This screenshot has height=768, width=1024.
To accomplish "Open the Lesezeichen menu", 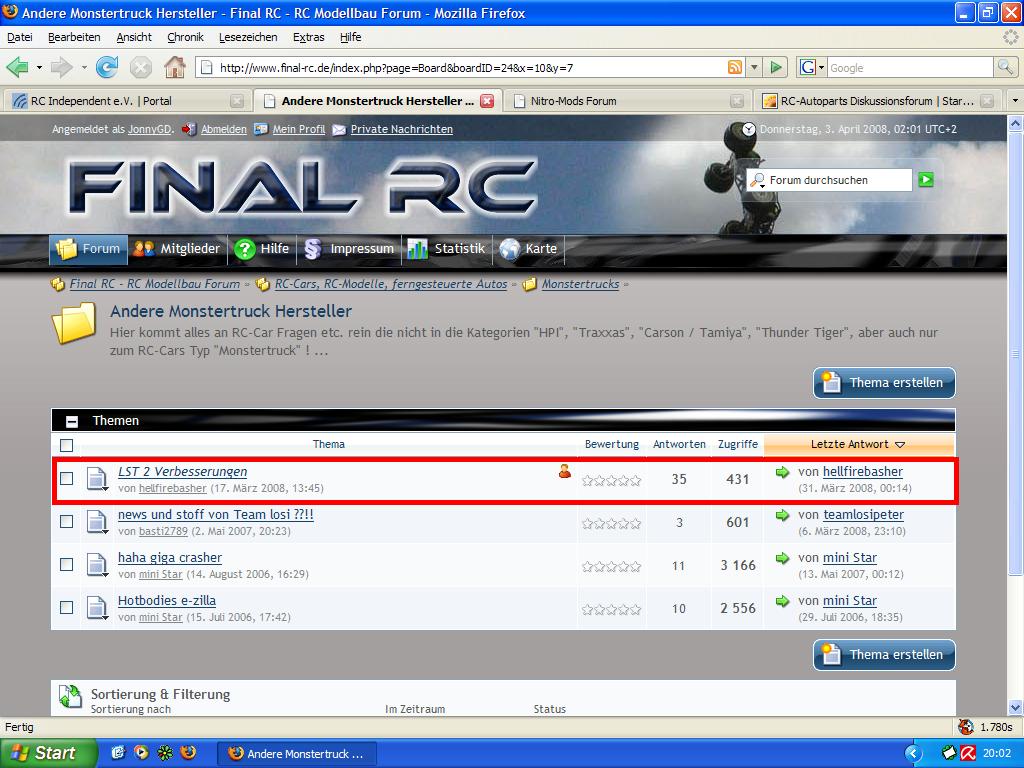I will 248,37.
